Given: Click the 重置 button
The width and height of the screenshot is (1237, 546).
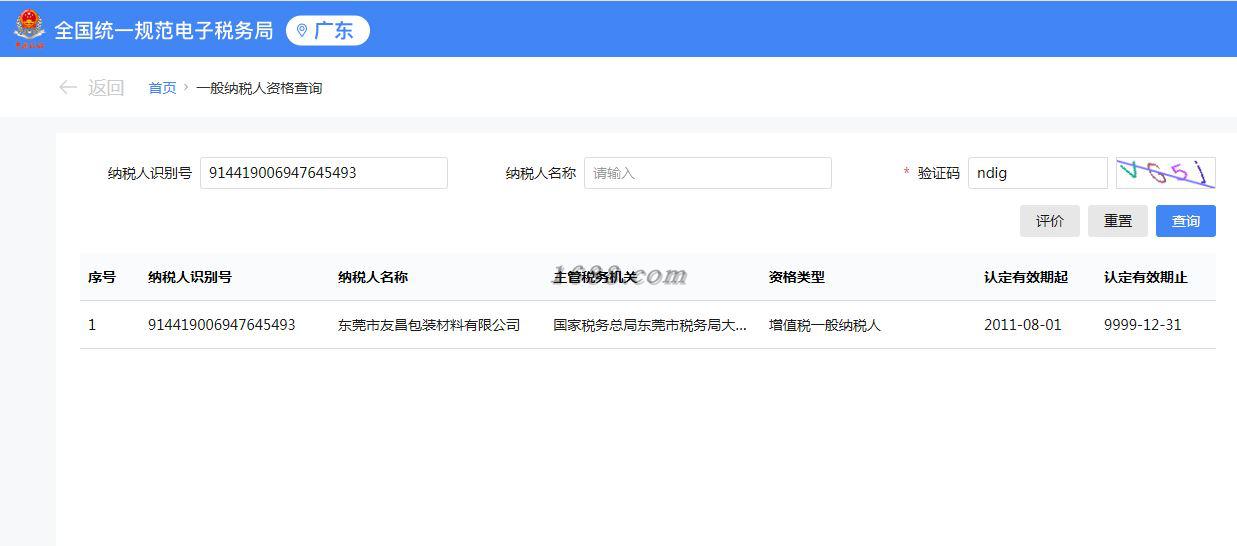Looking at the screenshot, I should click(x=1118, y=221).
